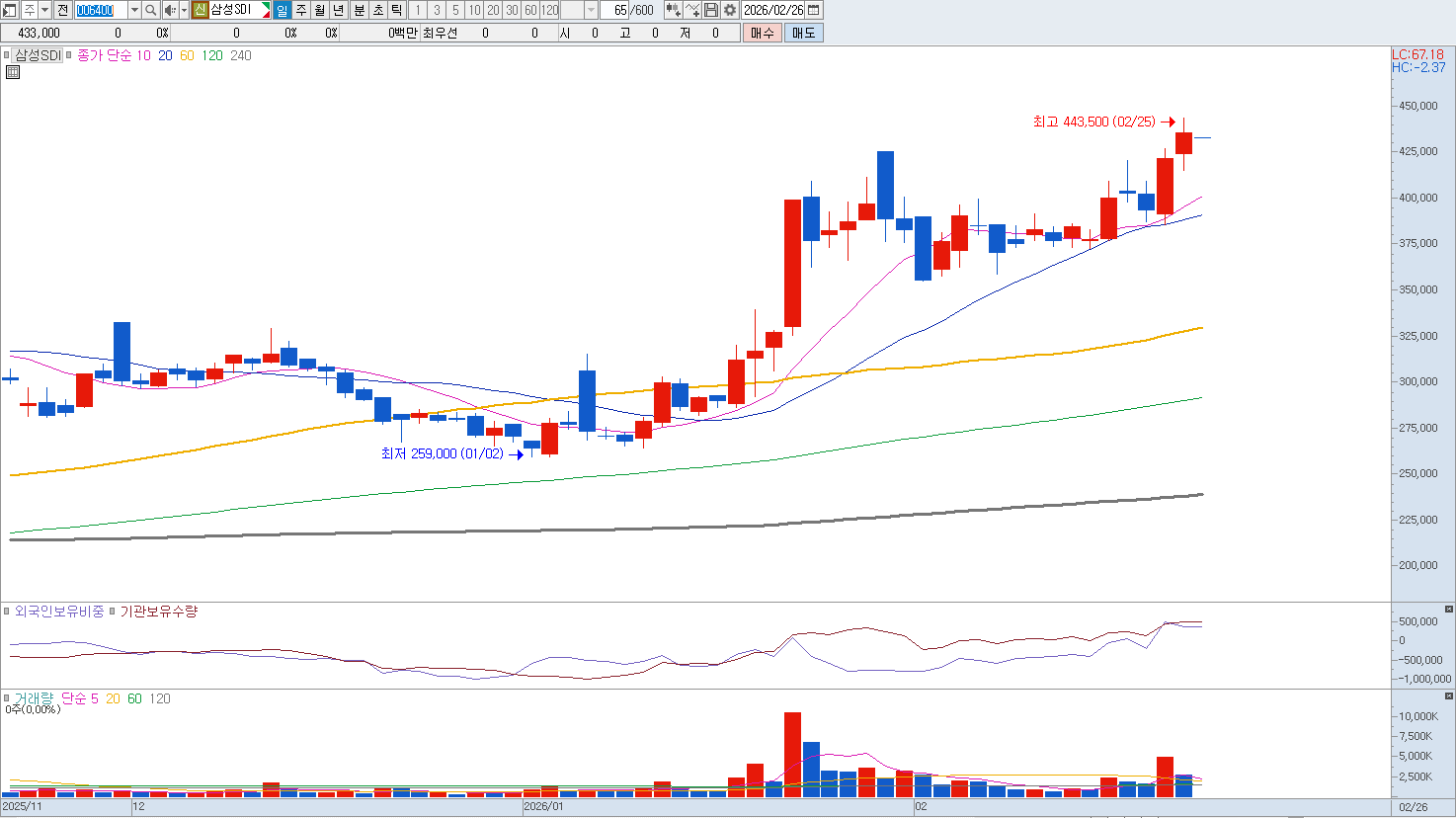Open the chart settings gear icon
The width and height of the screenshot is (1456, 818).
730,10
